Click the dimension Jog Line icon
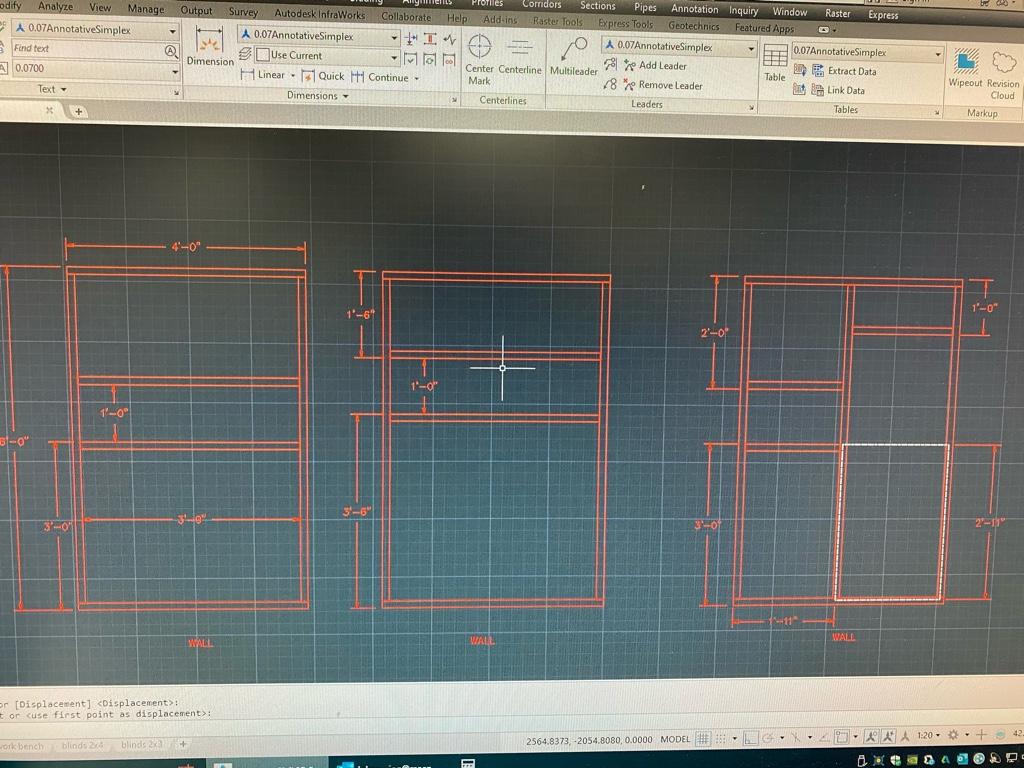The image size is (1024, 768). pos(449,40)
